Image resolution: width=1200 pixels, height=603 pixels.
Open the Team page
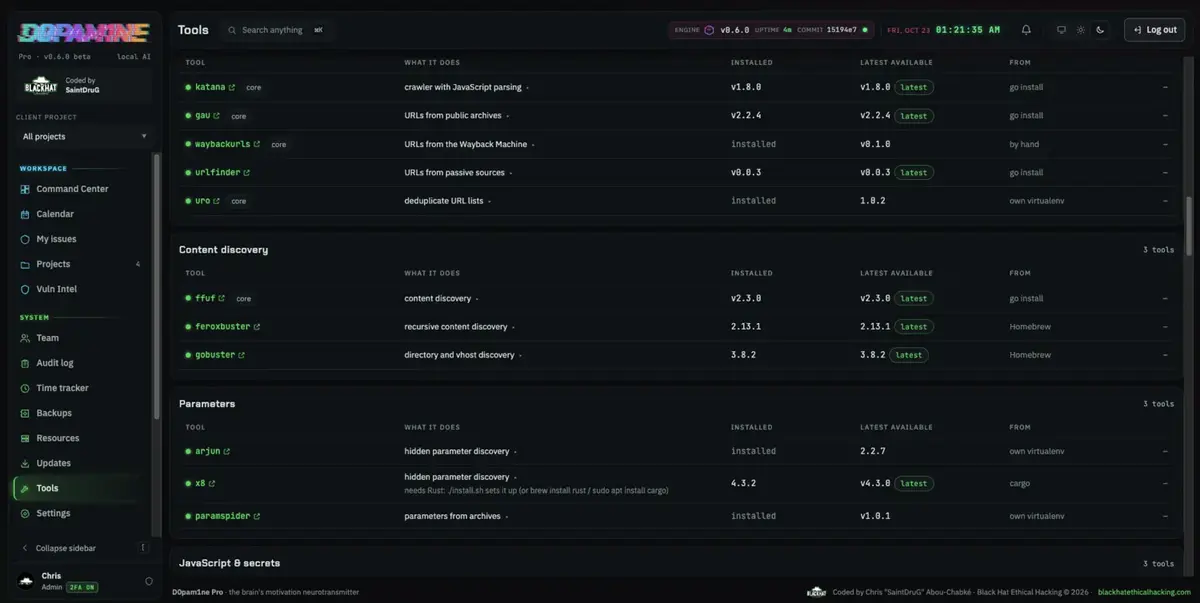point(81,338)
